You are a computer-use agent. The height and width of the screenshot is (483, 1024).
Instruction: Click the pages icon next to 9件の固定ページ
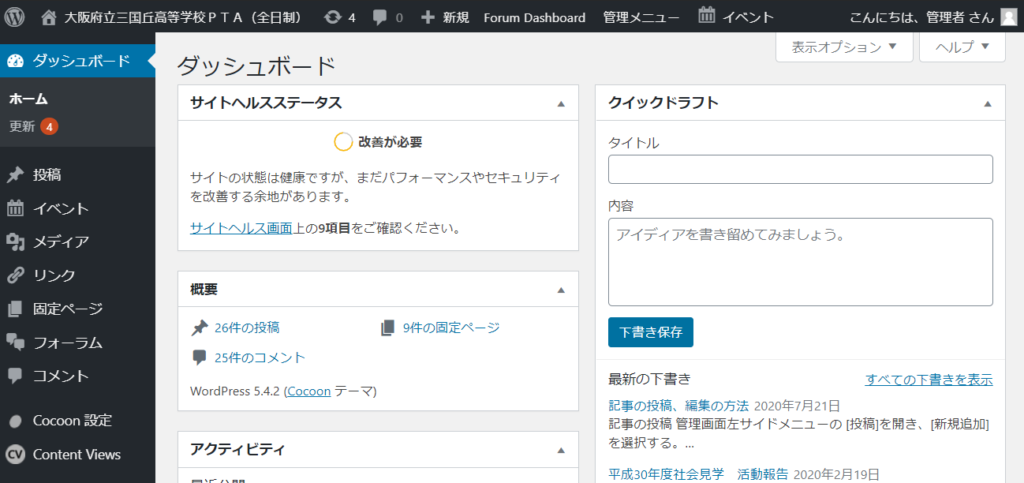tap(389, 328)
